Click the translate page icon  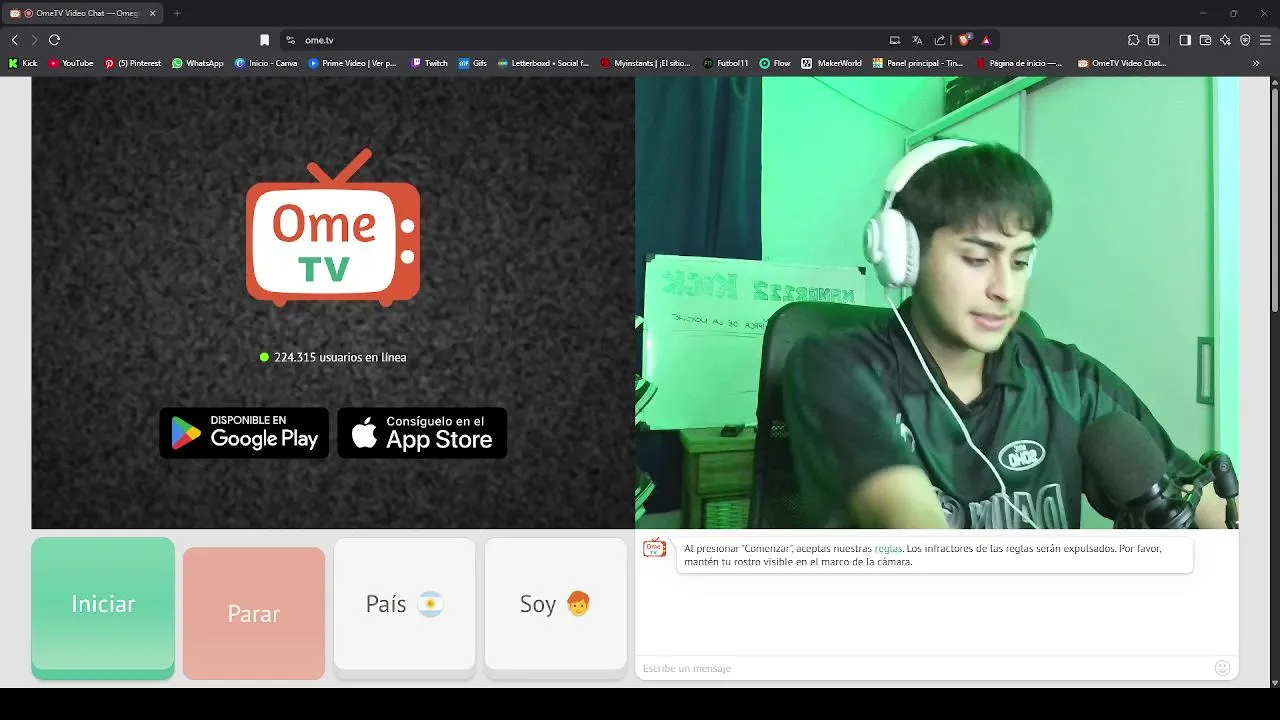(x=917, y=40)
